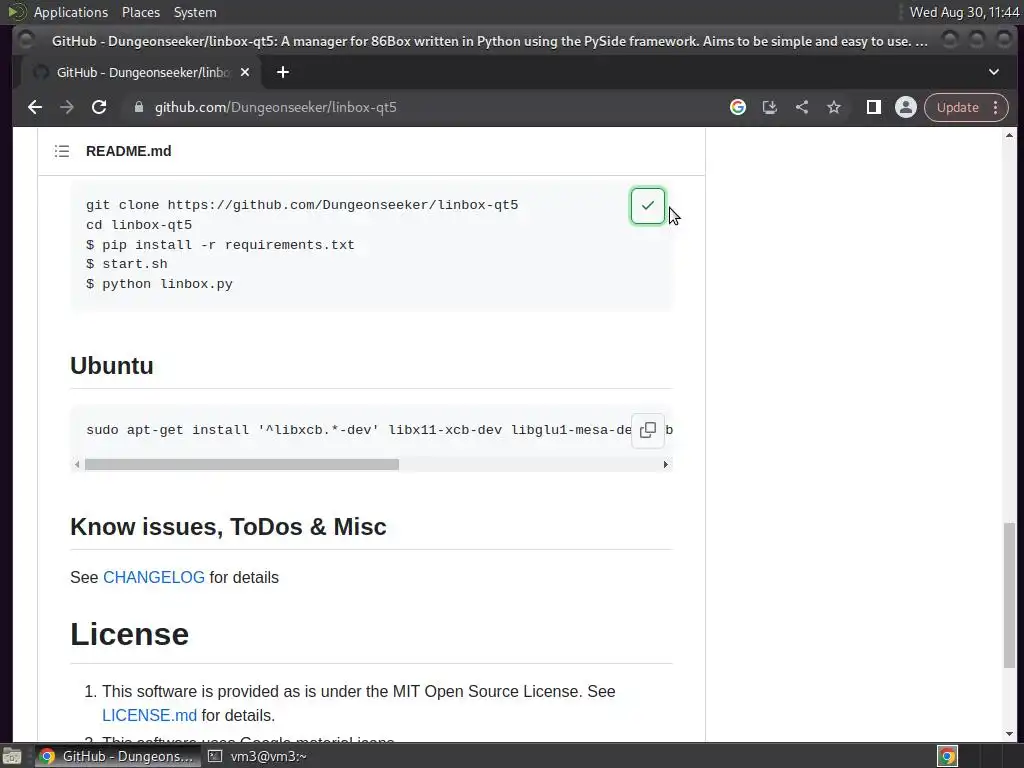Click the 'Know issues, ToDos & Misc' heading
Screen dimensions: 1024x768
[228, 526]
